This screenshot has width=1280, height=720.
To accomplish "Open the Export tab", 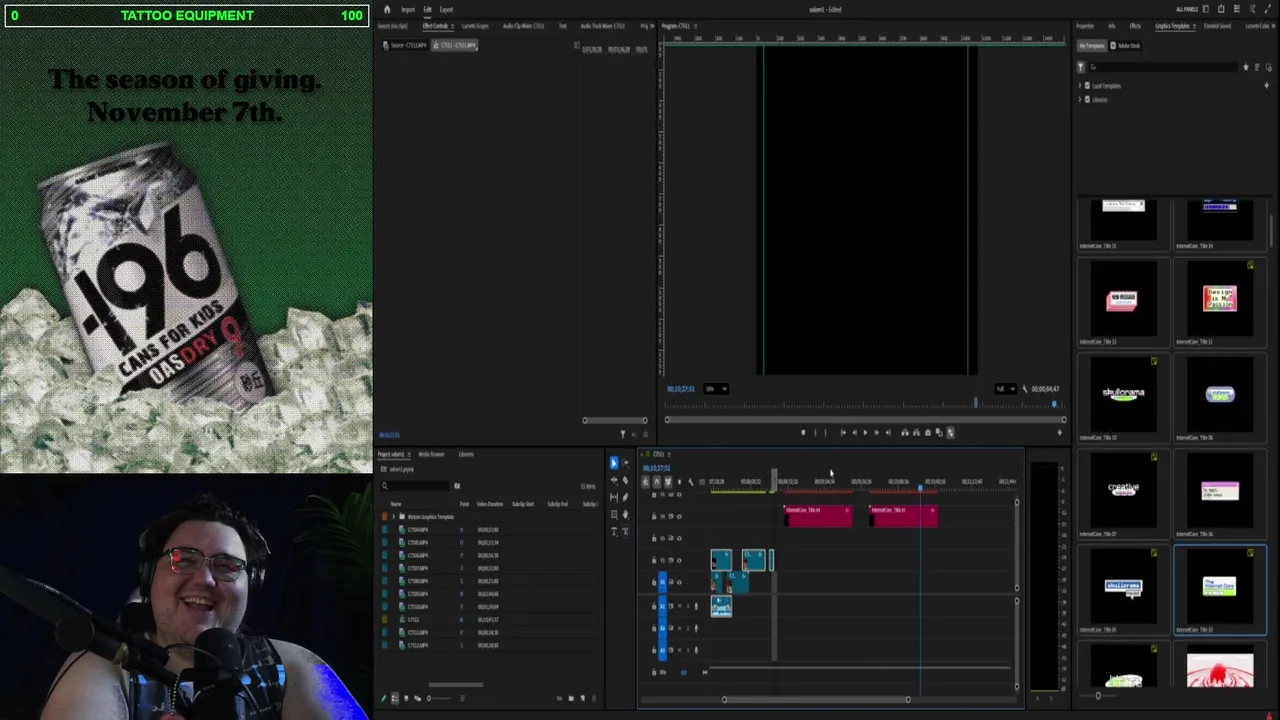I will click(446, 10).
